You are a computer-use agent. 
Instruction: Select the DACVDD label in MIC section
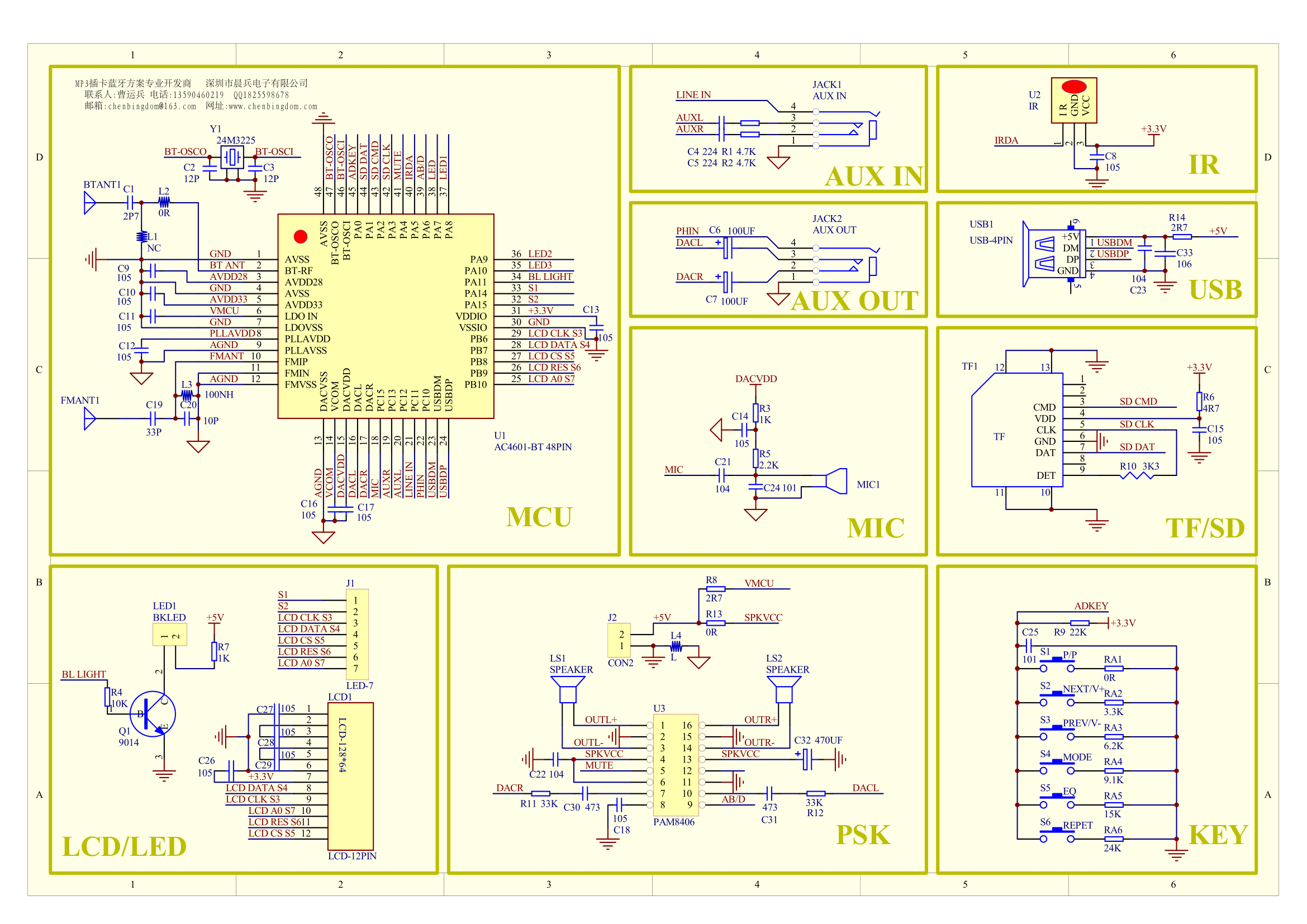click(x=756, y=379)
